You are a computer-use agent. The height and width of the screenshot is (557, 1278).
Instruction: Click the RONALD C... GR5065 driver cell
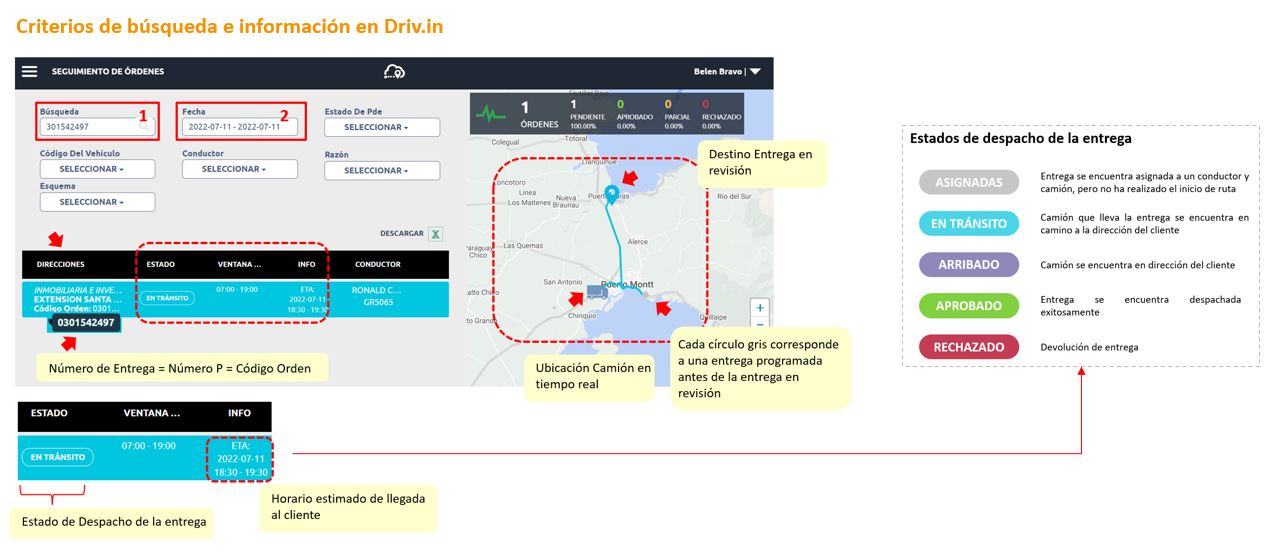coord(378,295)
